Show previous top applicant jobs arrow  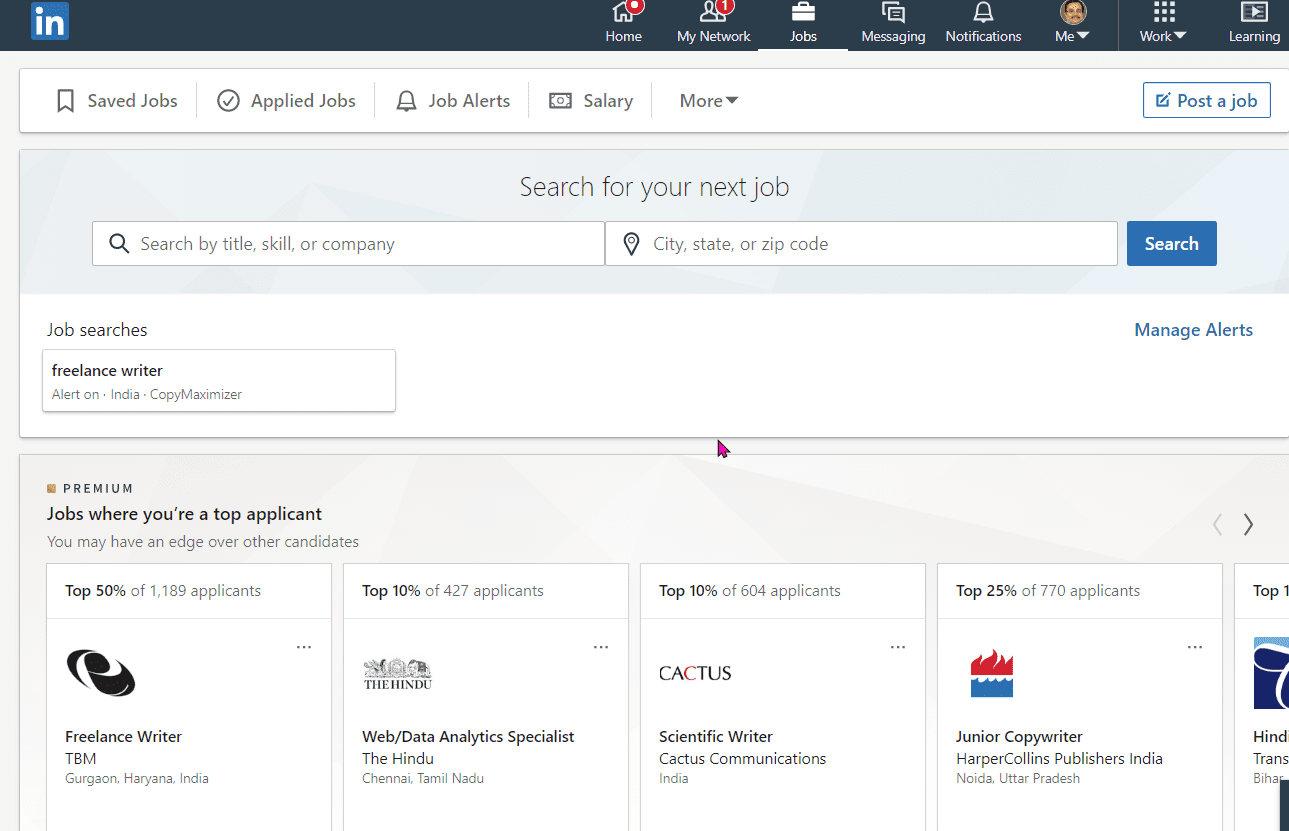point(1217,524)
